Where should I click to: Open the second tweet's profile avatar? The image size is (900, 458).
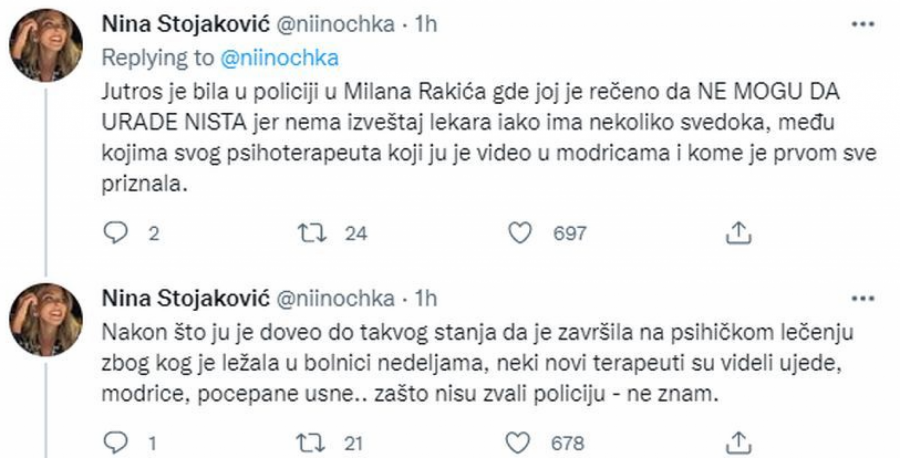[46, 319]
